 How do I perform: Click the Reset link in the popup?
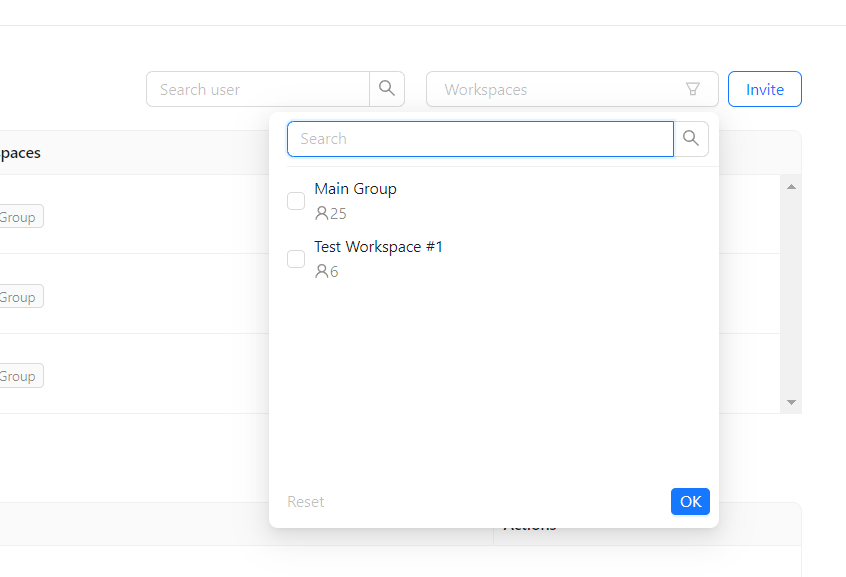point(306,502)
